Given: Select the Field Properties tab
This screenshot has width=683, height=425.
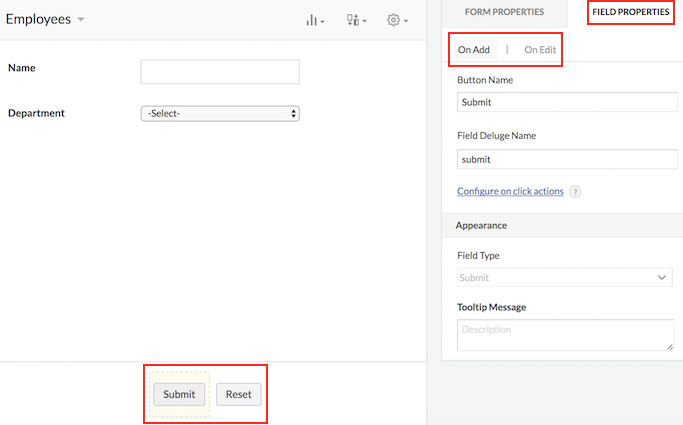Looking at the screenshot, I should [x=629, y=12].
